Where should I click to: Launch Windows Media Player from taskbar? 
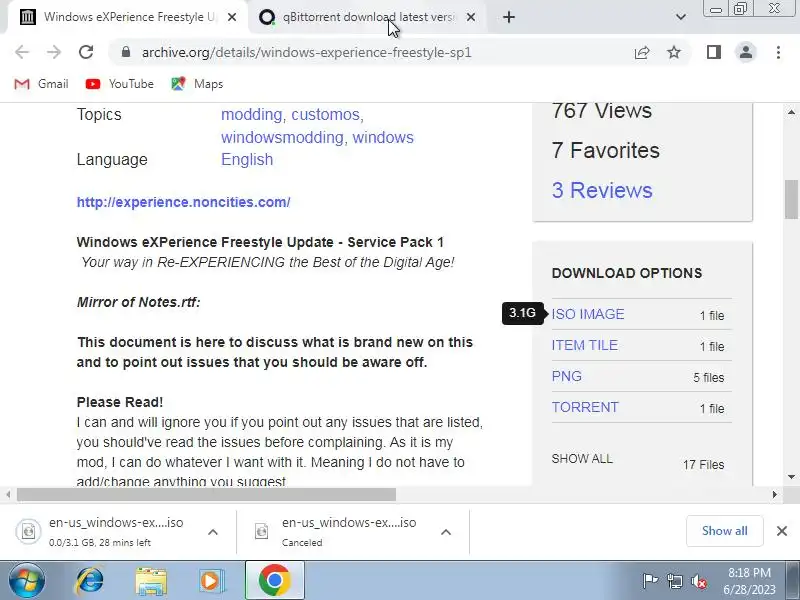(210, 581)
